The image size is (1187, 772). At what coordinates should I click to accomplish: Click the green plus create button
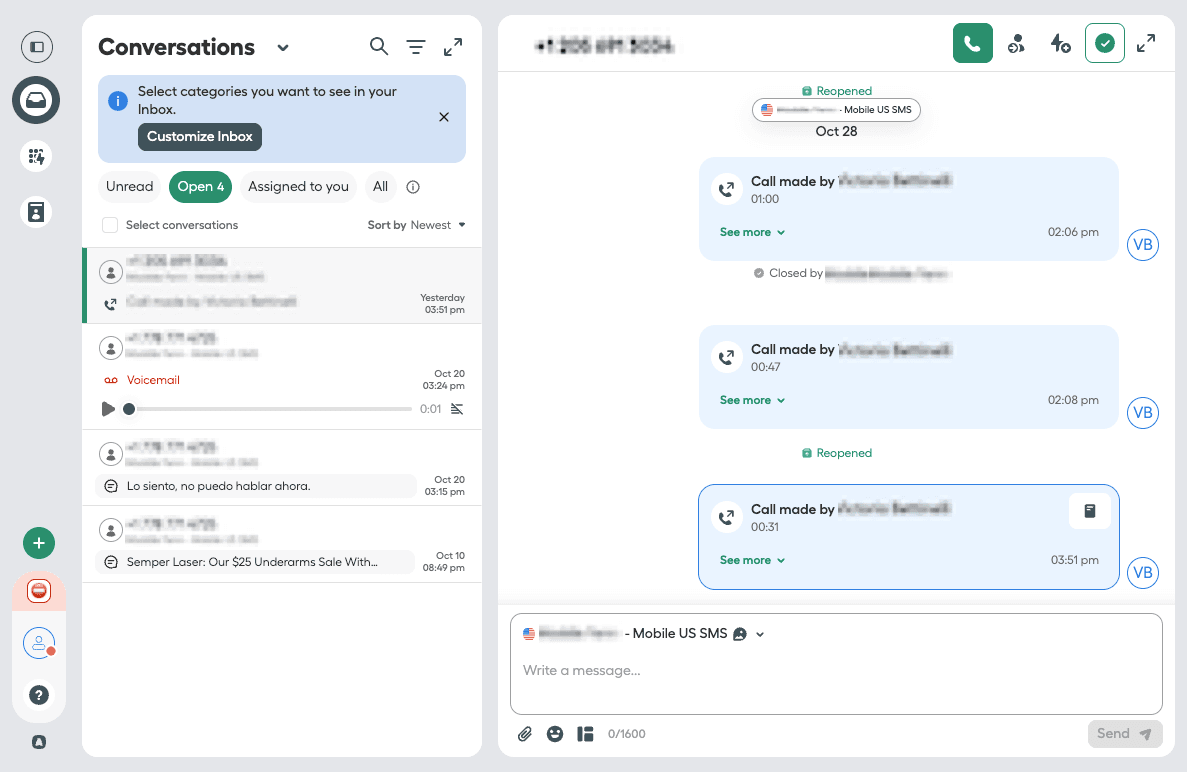39,543
